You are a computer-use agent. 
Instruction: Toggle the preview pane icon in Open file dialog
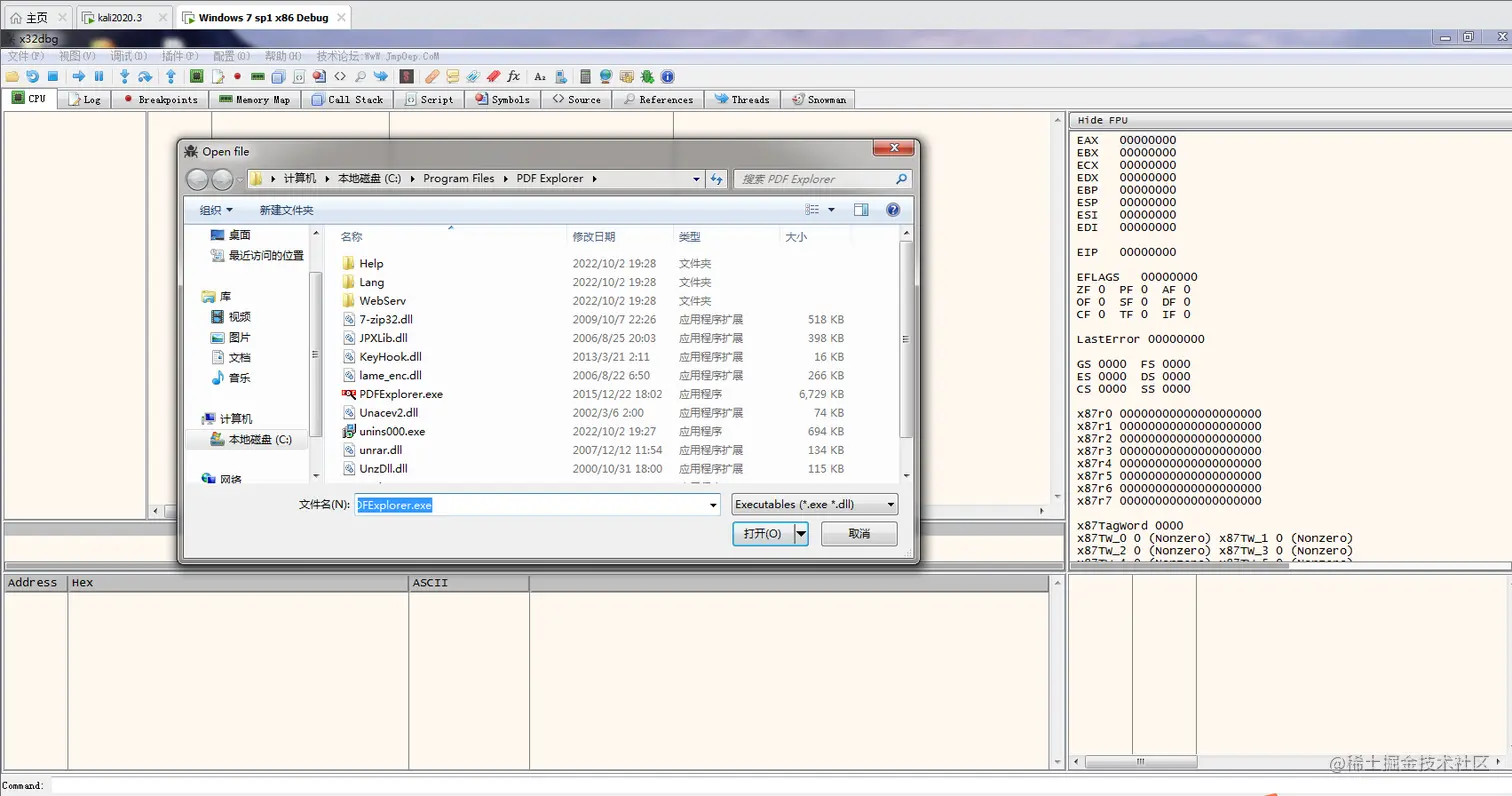click(861, 210)
